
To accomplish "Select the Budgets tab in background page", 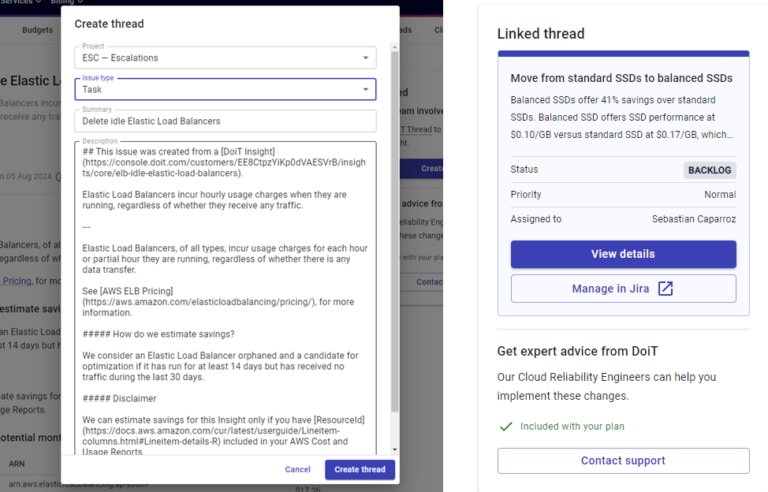I will click(37, 30).
